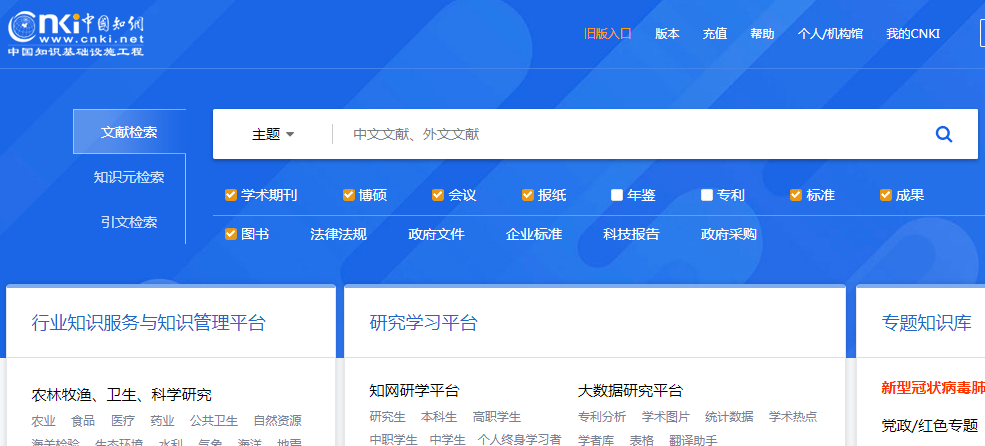Go to 个人/机构馆
Viewport: 985px width, 446px height.
click(830, 34)
